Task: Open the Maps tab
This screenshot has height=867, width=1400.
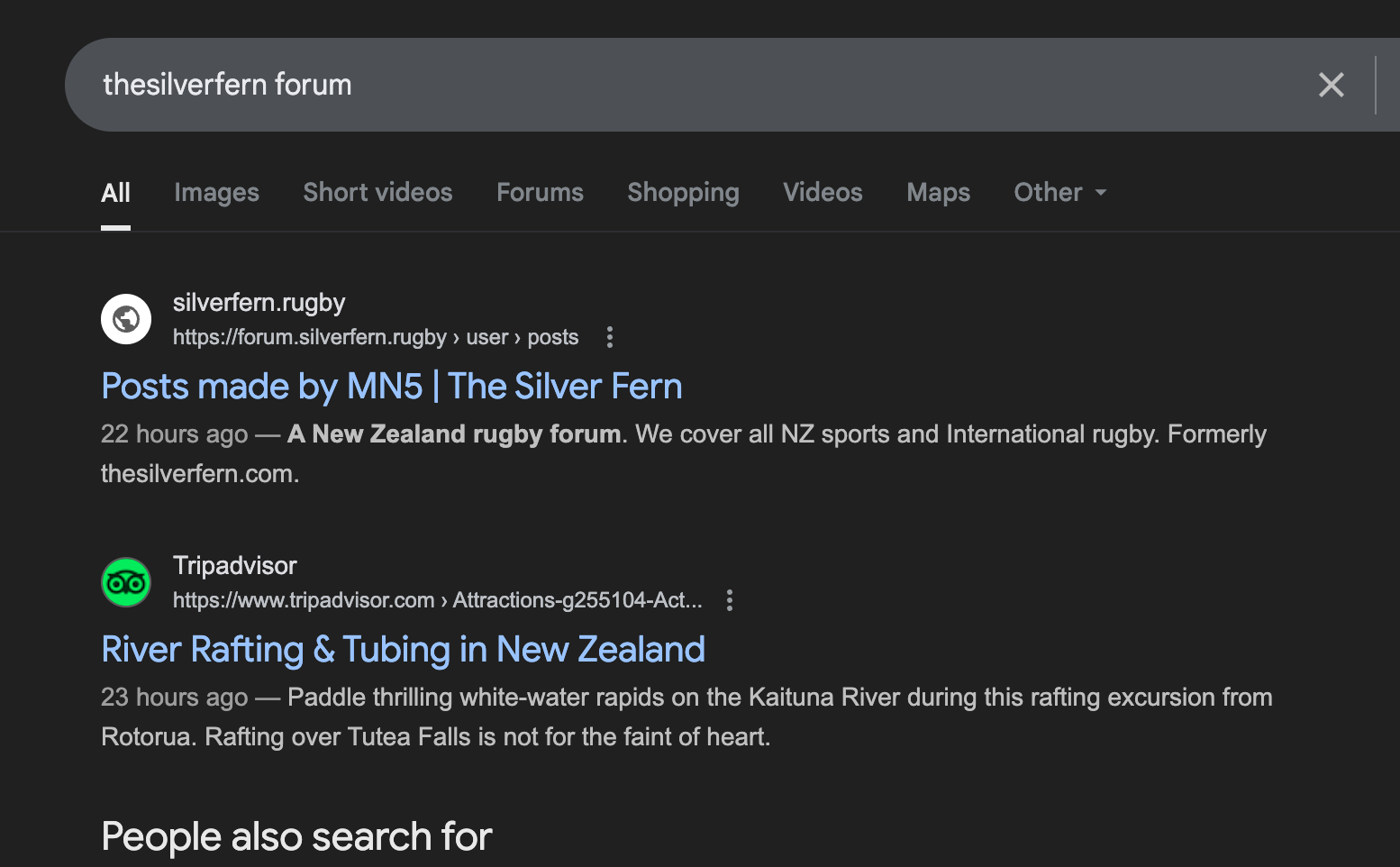Action: tap(938, 193)
